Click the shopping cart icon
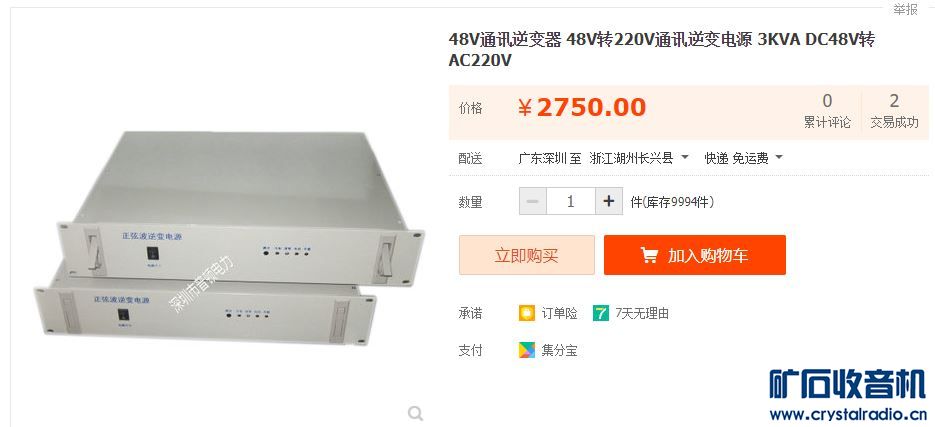 point(649,256)
